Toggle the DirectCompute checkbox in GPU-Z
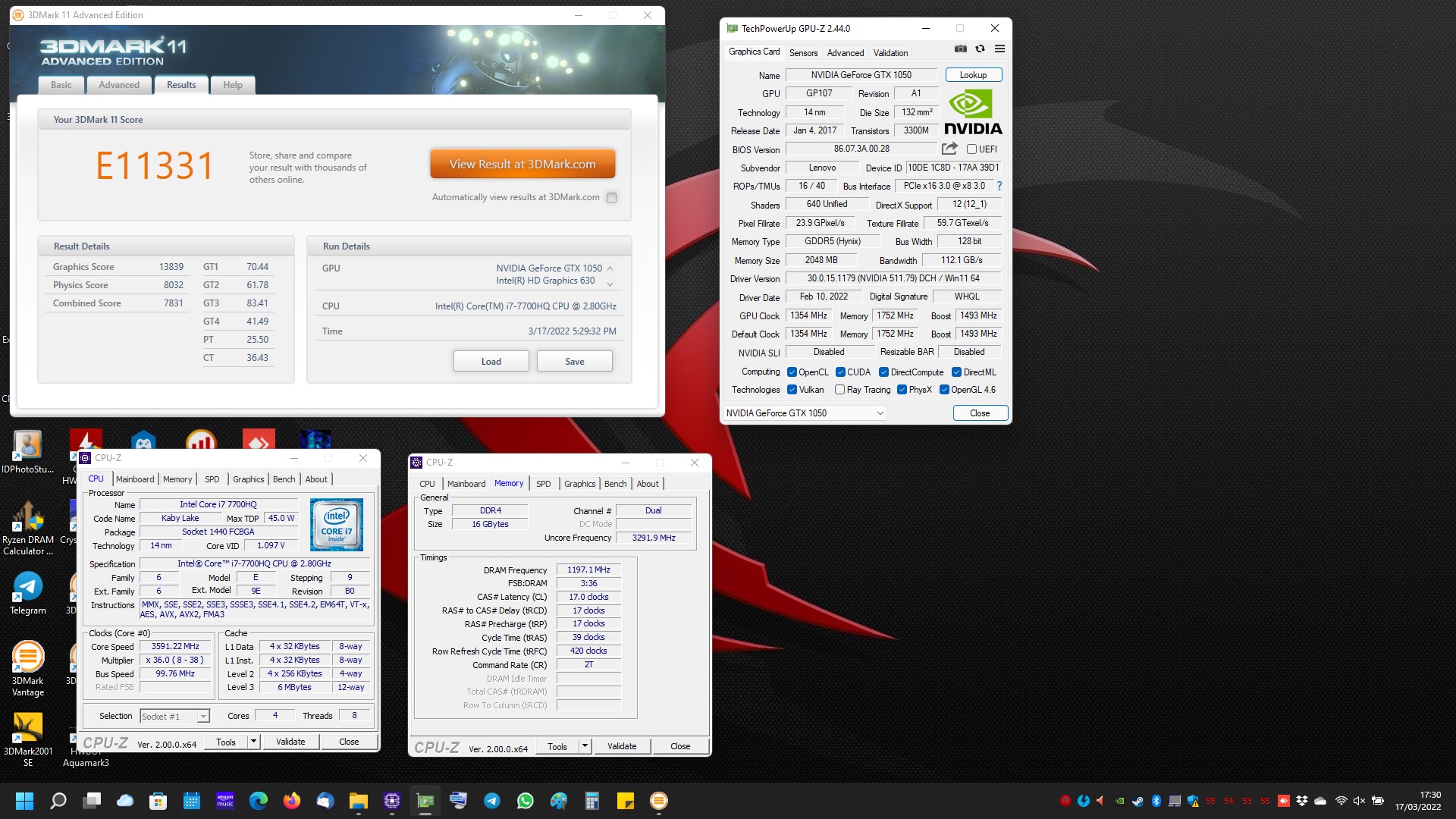 (883, 372)
